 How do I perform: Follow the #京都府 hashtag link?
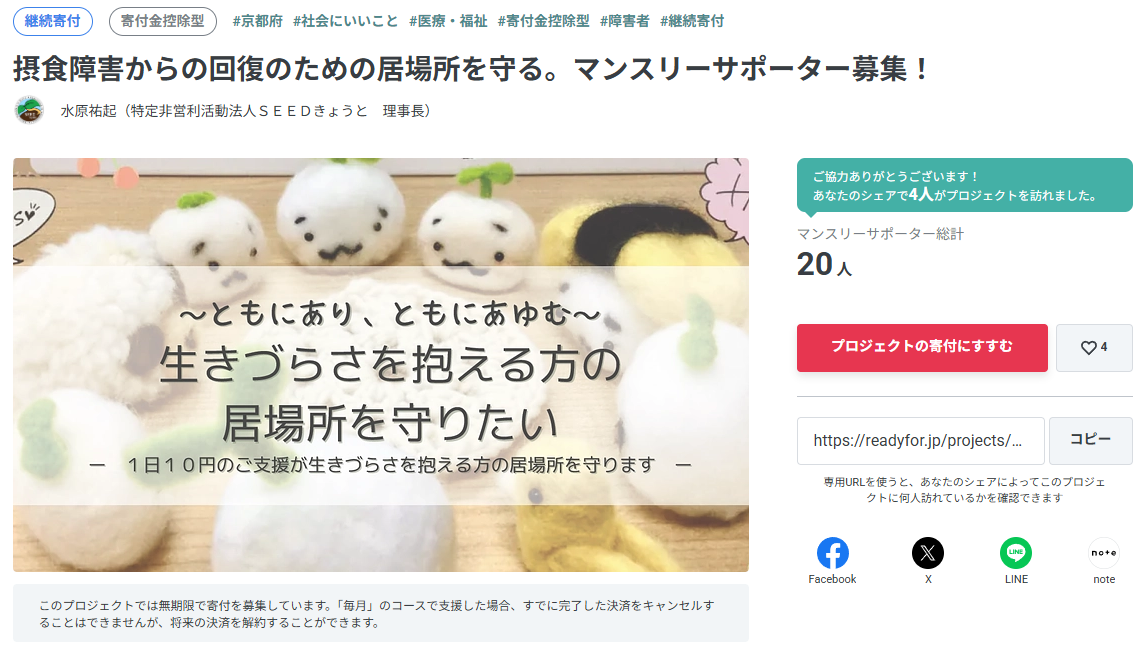(x=257, y=21)
